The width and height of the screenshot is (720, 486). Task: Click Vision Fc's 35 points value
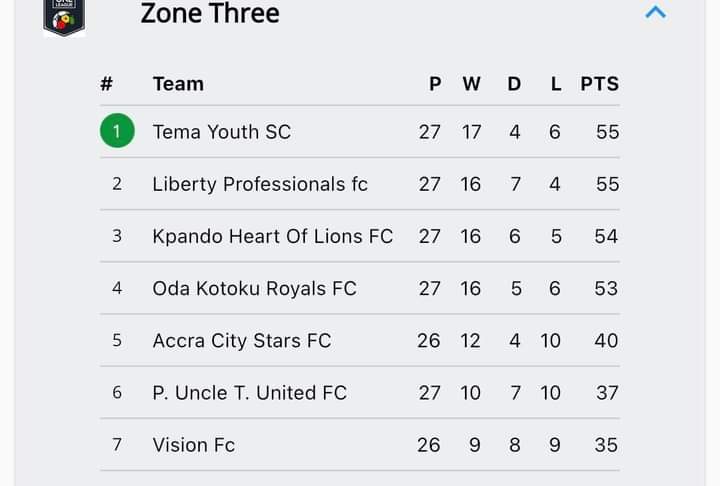click(x=606, y=445)
